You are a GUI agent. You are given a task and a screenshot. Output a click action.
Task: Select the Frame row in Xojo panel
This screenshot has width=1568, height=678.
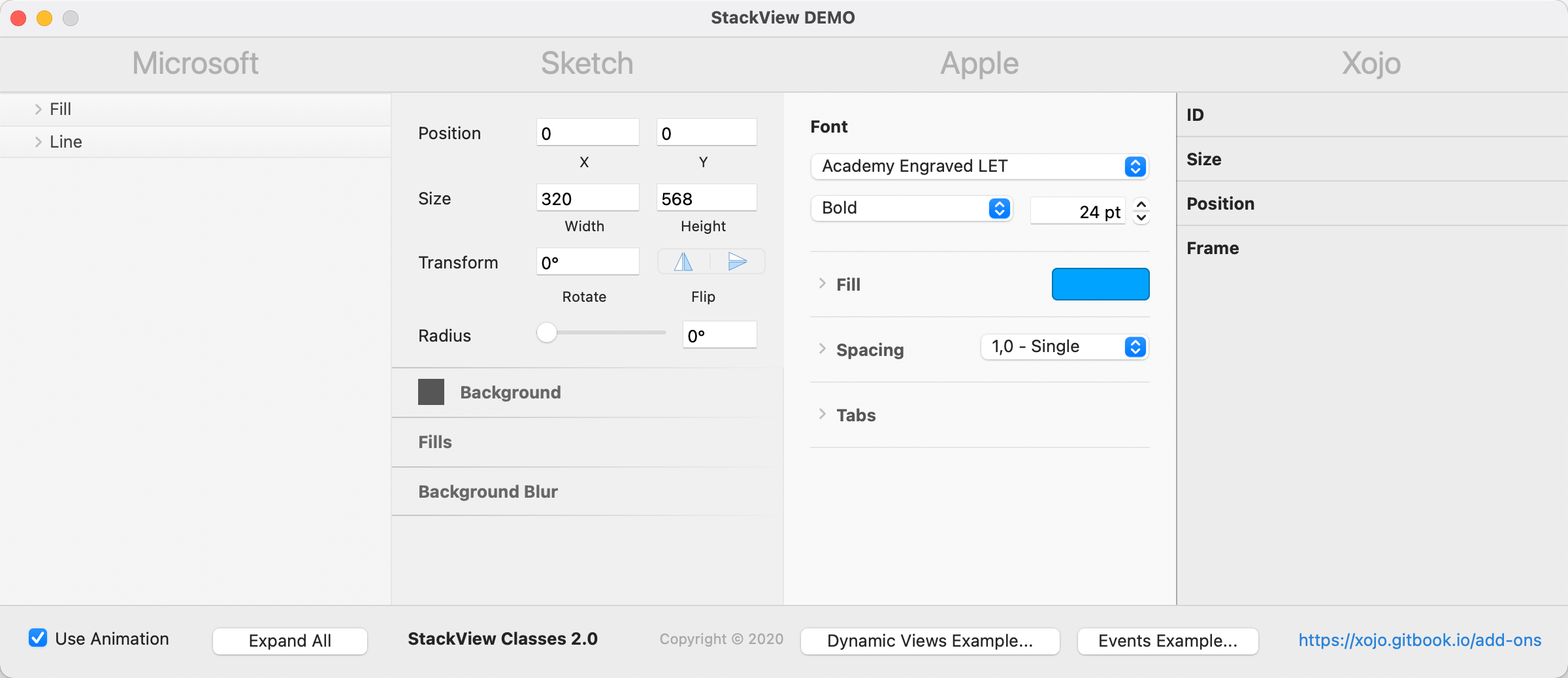coord(1372,248)
